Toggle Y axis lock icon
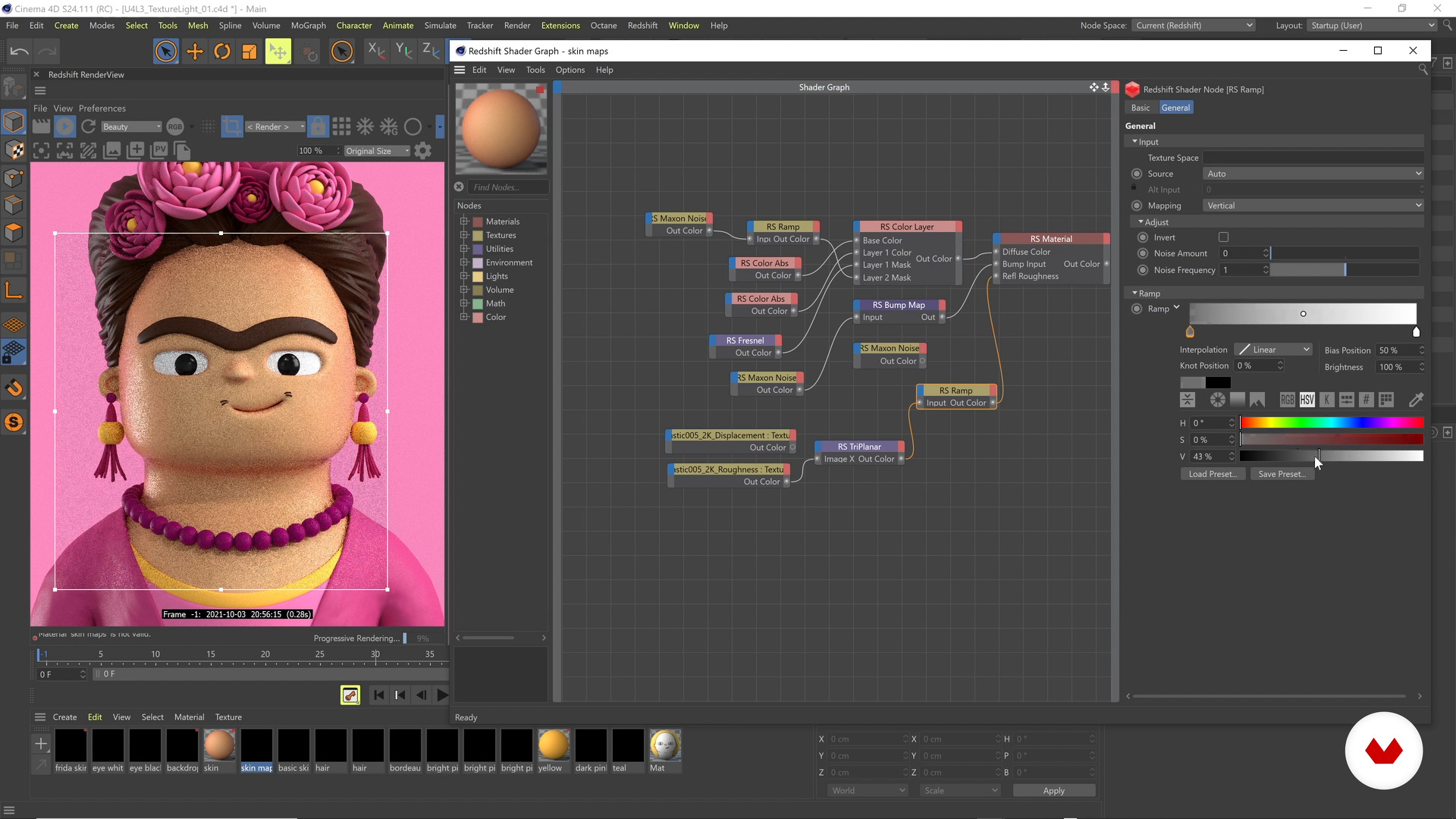Image resolution: width=1456 pixels, height=819 pixels. pos(403,51)
